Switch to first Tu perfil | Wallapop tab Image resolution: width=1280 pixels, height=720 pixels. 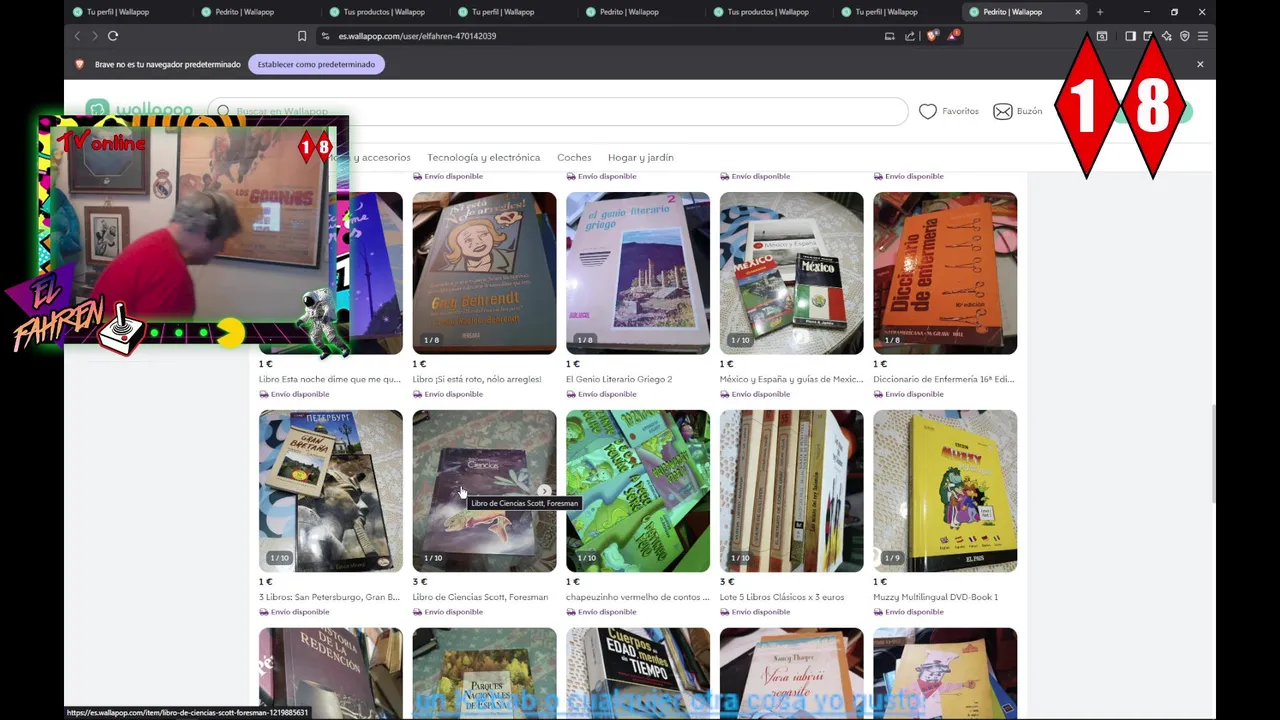(x=128, y=12)
